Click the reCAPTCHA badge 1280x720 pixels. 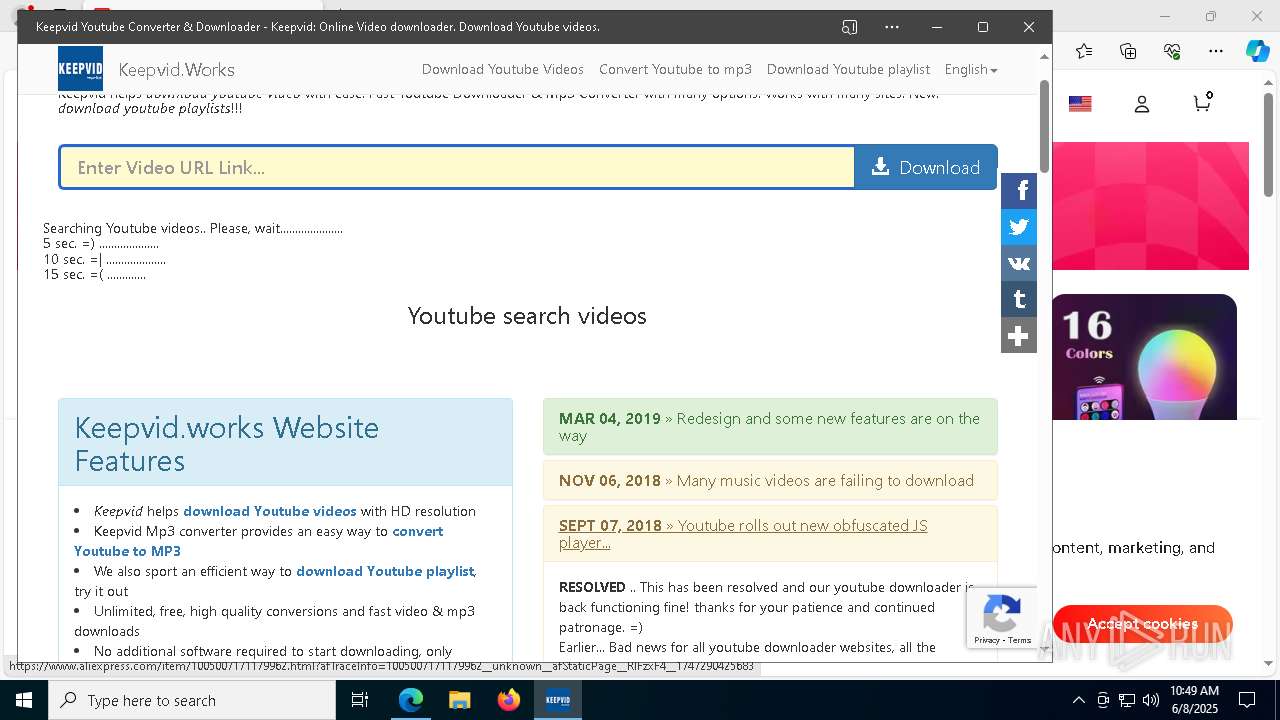1002,618
